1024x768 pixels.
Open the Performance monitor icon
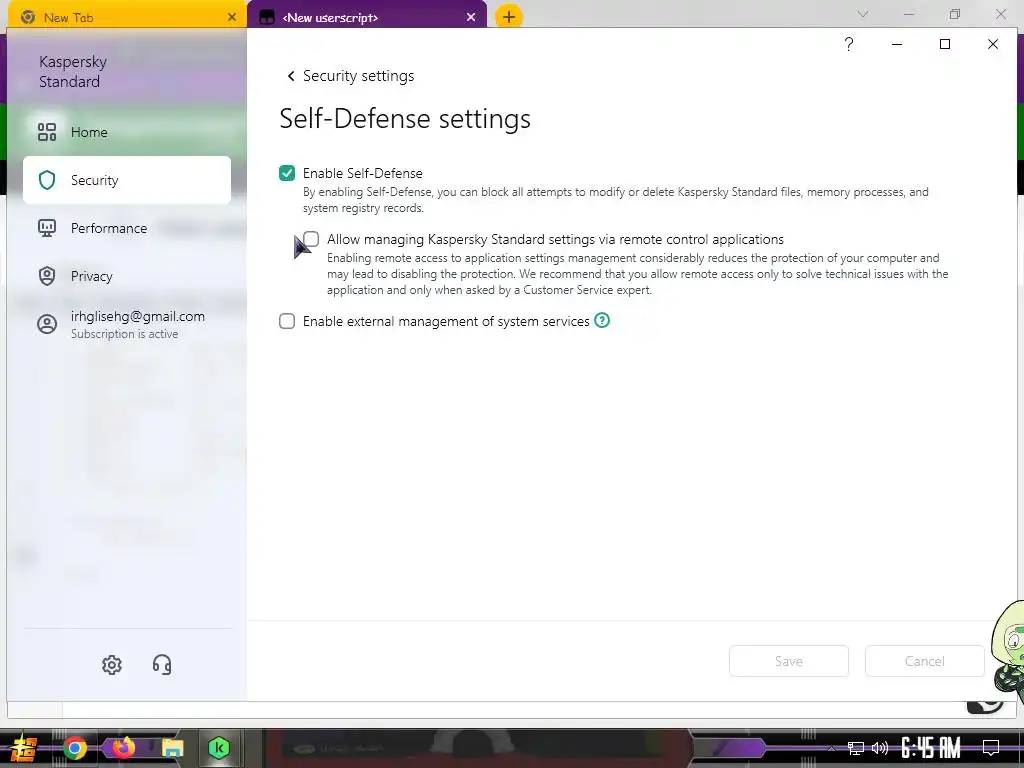pyautogui.click(x=47, y=228)
